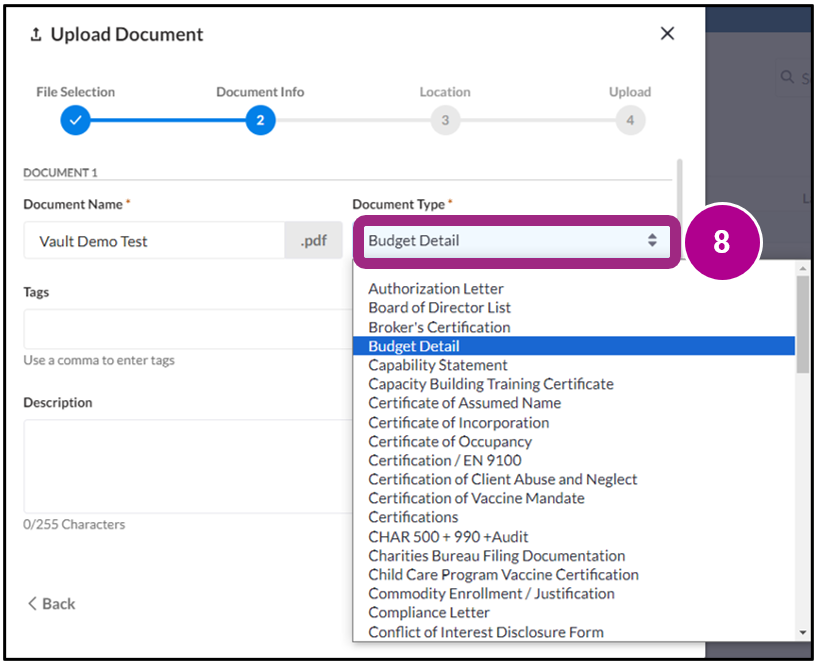Click the upload icon beside the dialog title
Viewport: 817px width, 665px height.
click(35, 33)
